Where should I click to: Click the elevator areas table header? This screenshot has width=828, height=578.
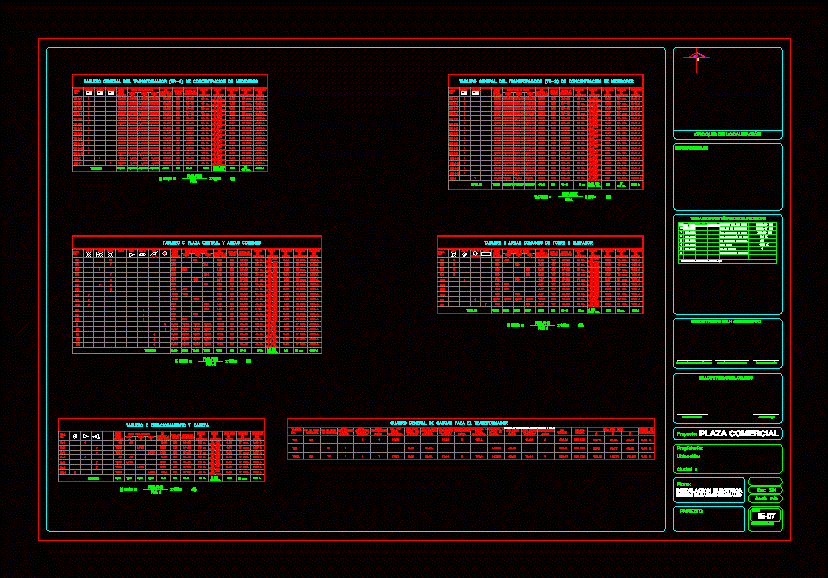(x=539, y=242)
